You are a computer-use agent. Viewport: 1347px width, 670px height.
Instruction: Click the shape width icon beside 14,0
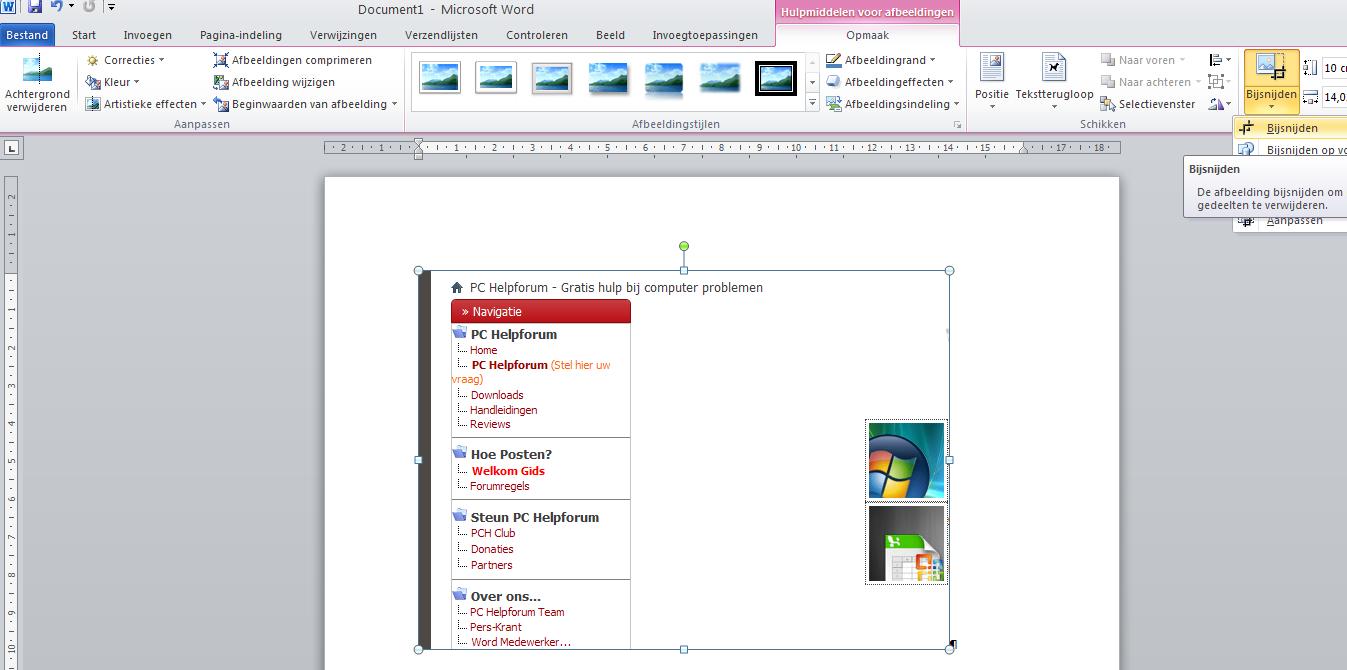click(1311, 97)
